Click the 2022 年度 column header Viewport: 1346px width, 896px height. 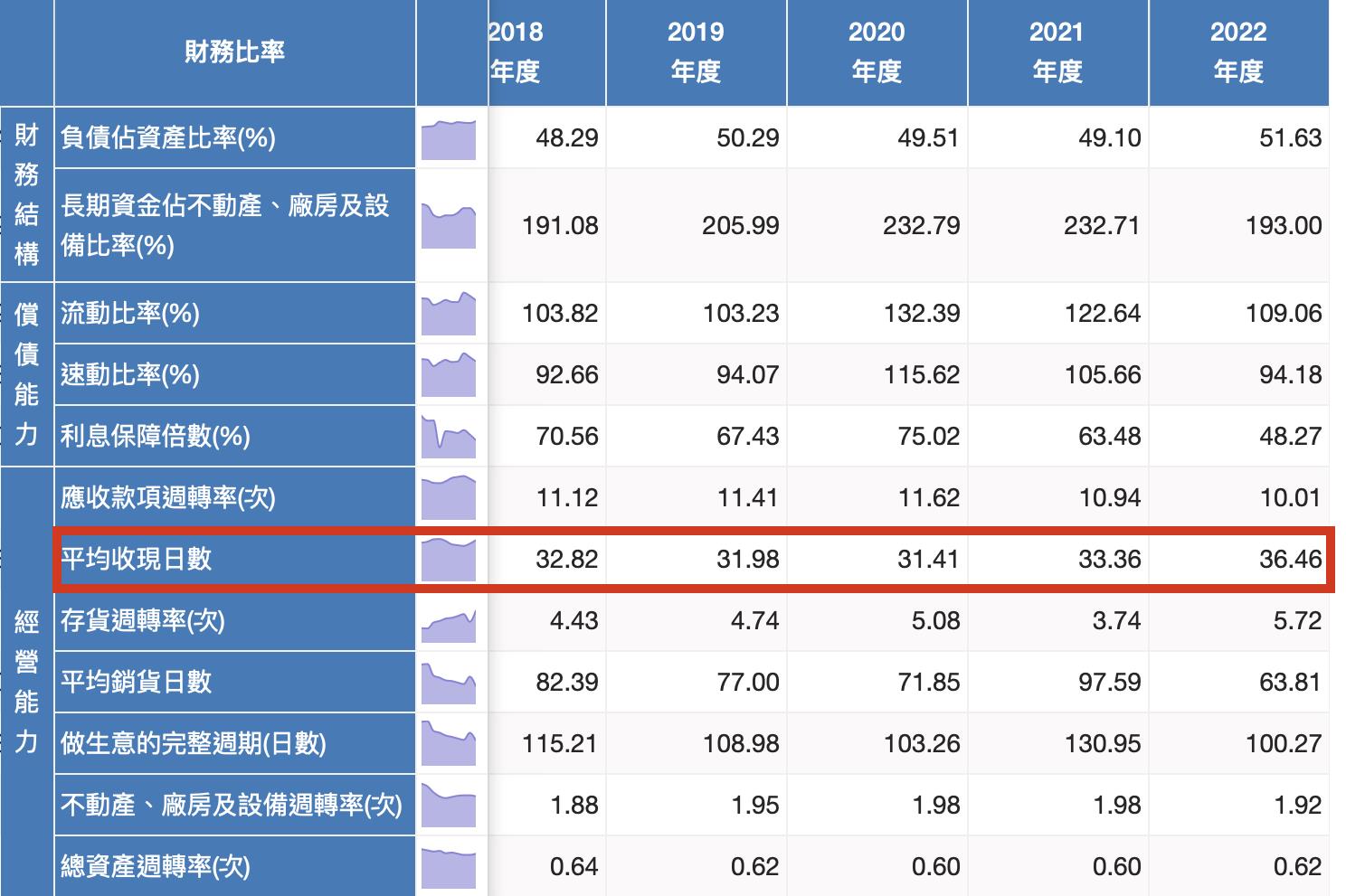[1238, 52]
